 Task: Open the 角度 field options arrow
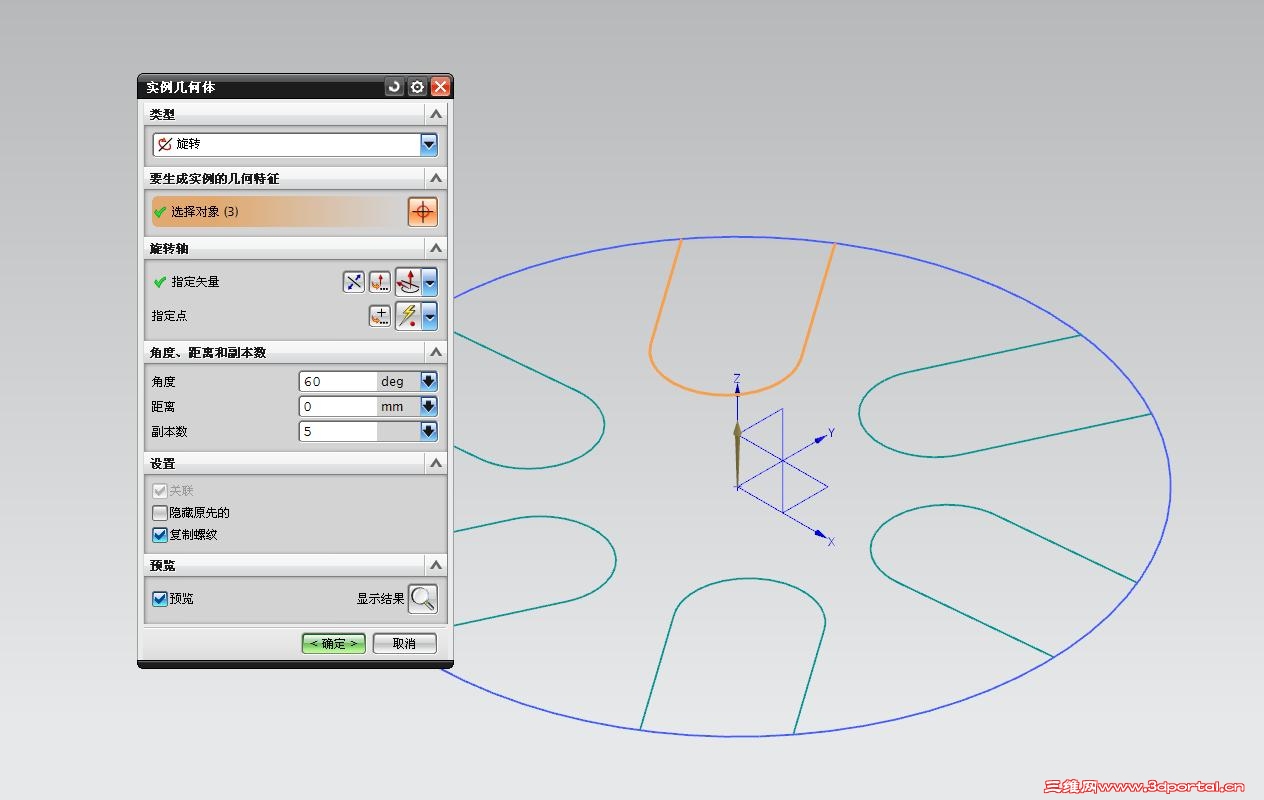(x=429, y=381)
